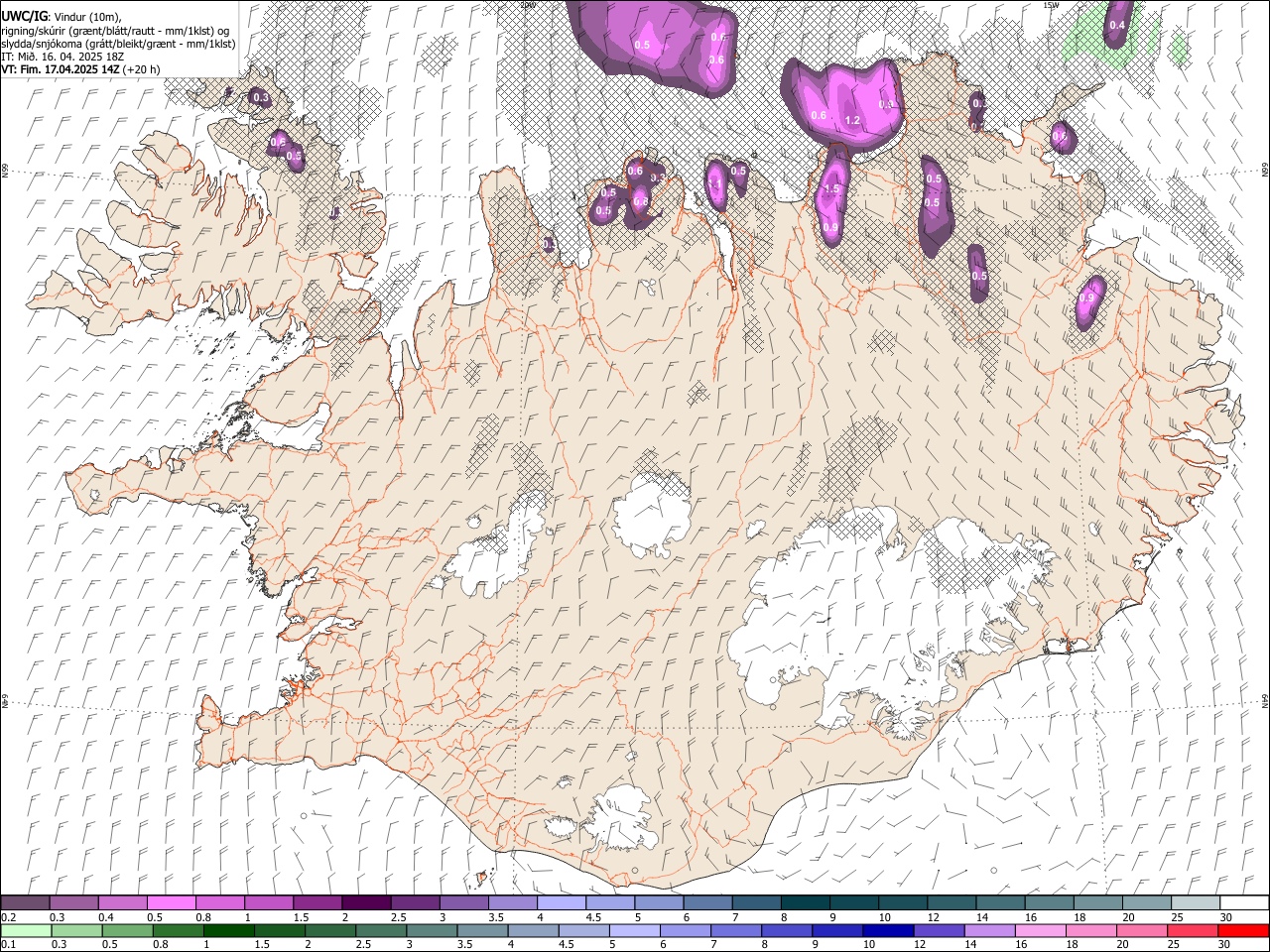Click the 15W longitude label
The width and height of the screenshot is (1270, 952).
tap(1052, 5)
